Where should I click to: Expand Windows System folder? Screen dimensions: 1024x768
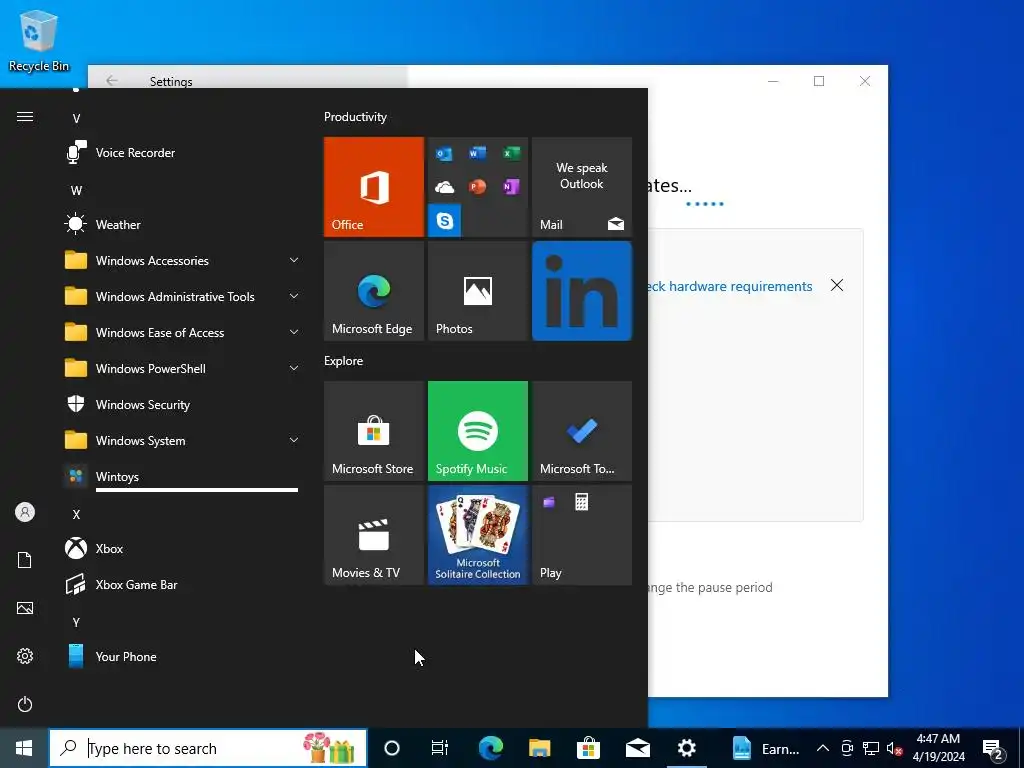[x=183, y=441]
